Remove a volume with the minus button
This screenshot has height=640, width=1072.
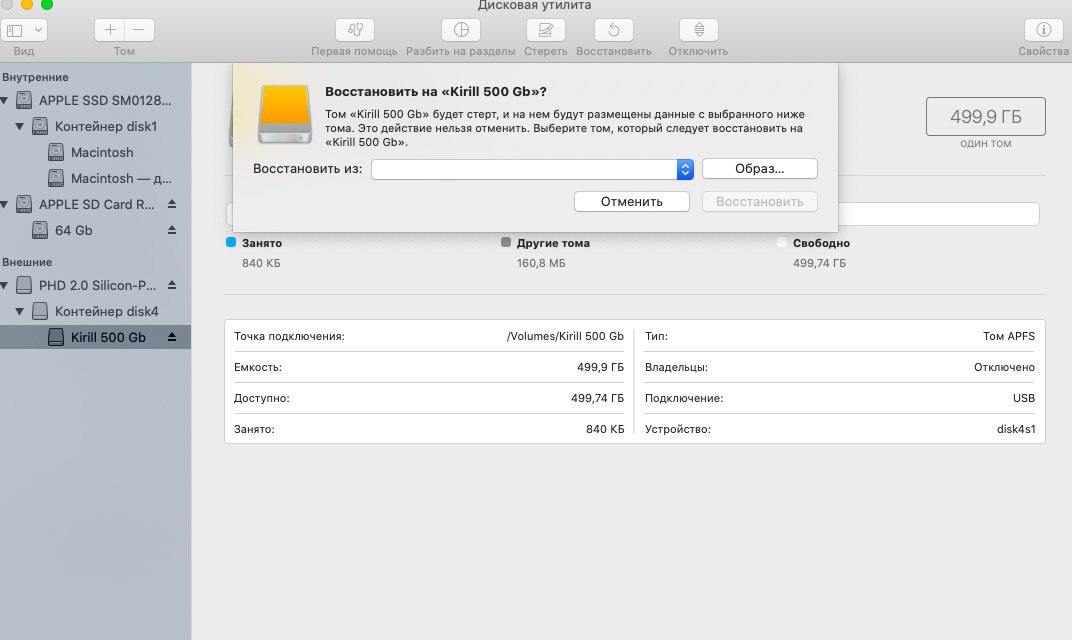pos(139,30)
